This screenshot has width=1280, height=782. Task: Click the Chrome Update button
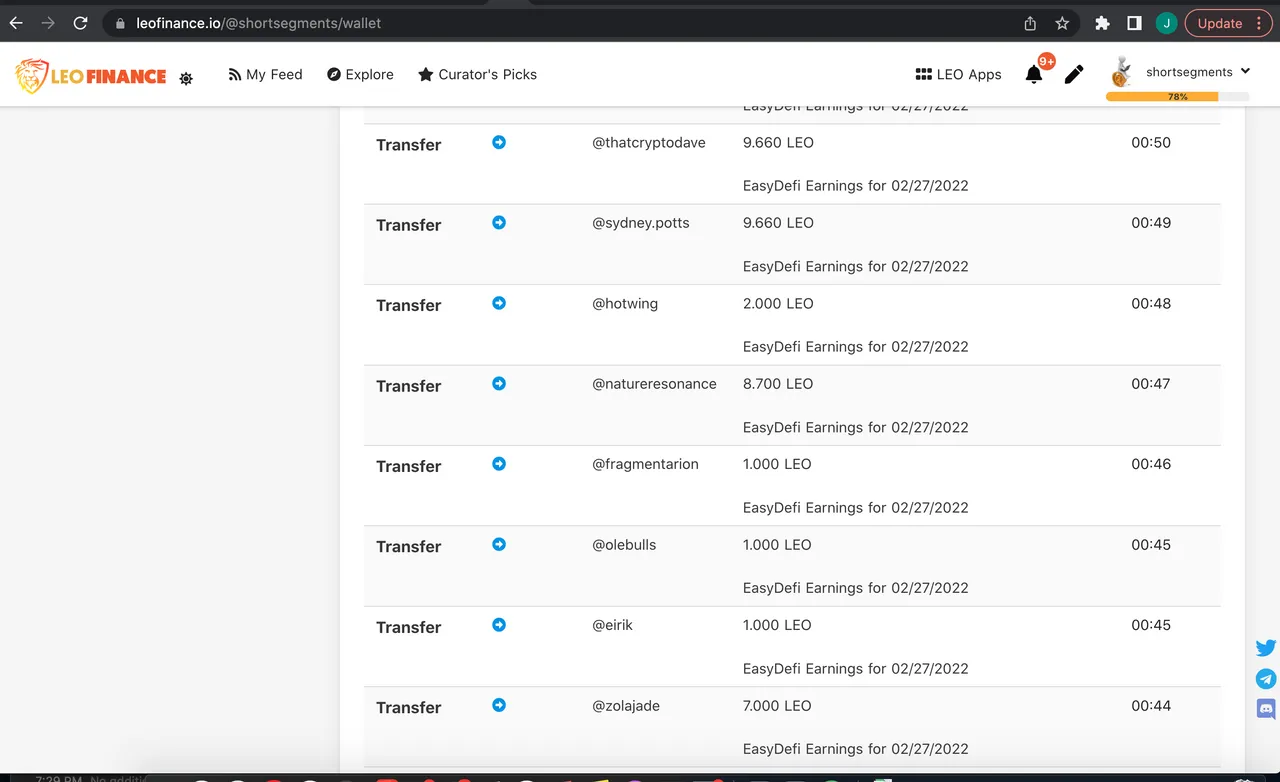[1228, 23]
